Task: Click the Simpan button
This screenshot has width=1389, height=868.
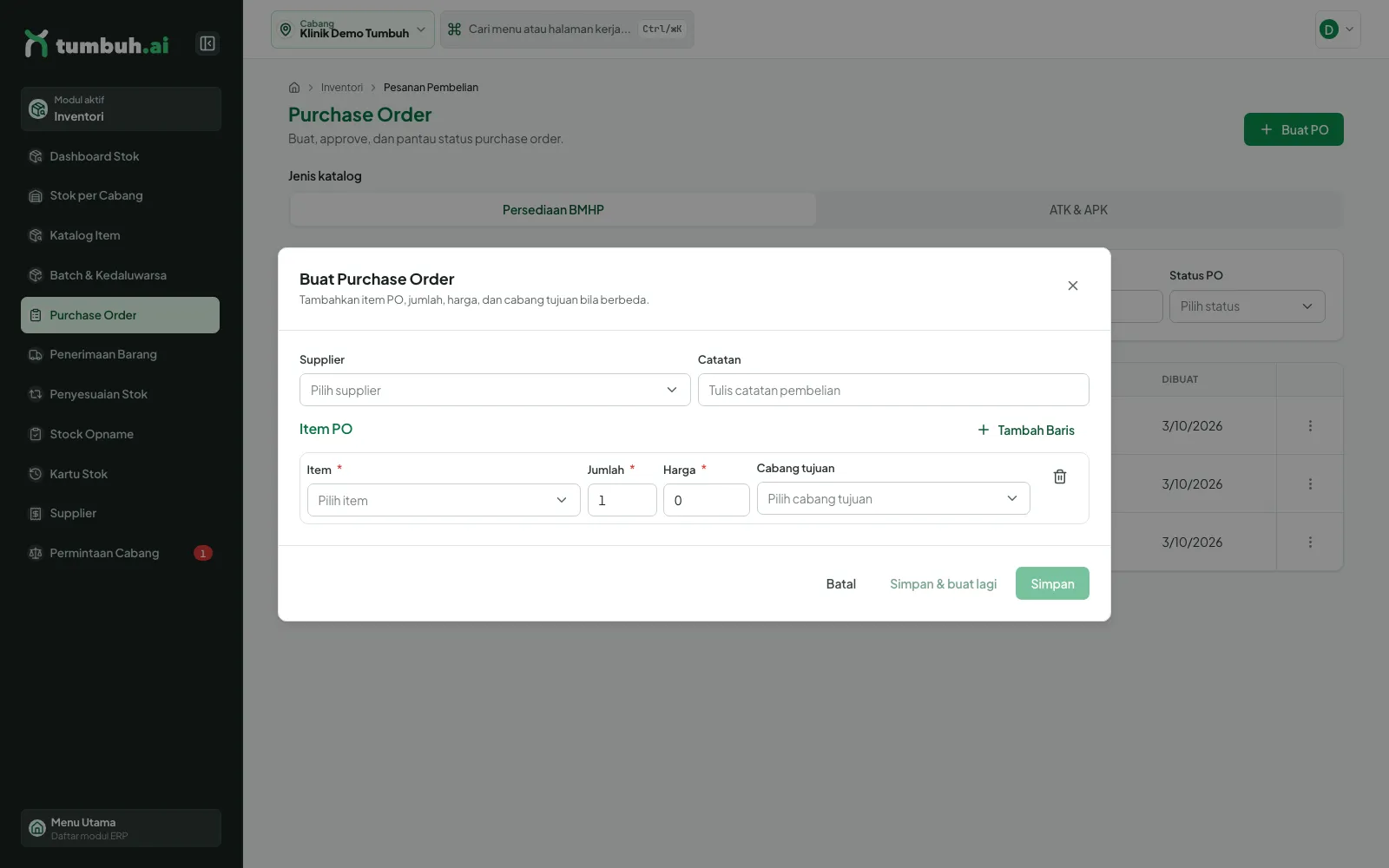Action: 1052,584
